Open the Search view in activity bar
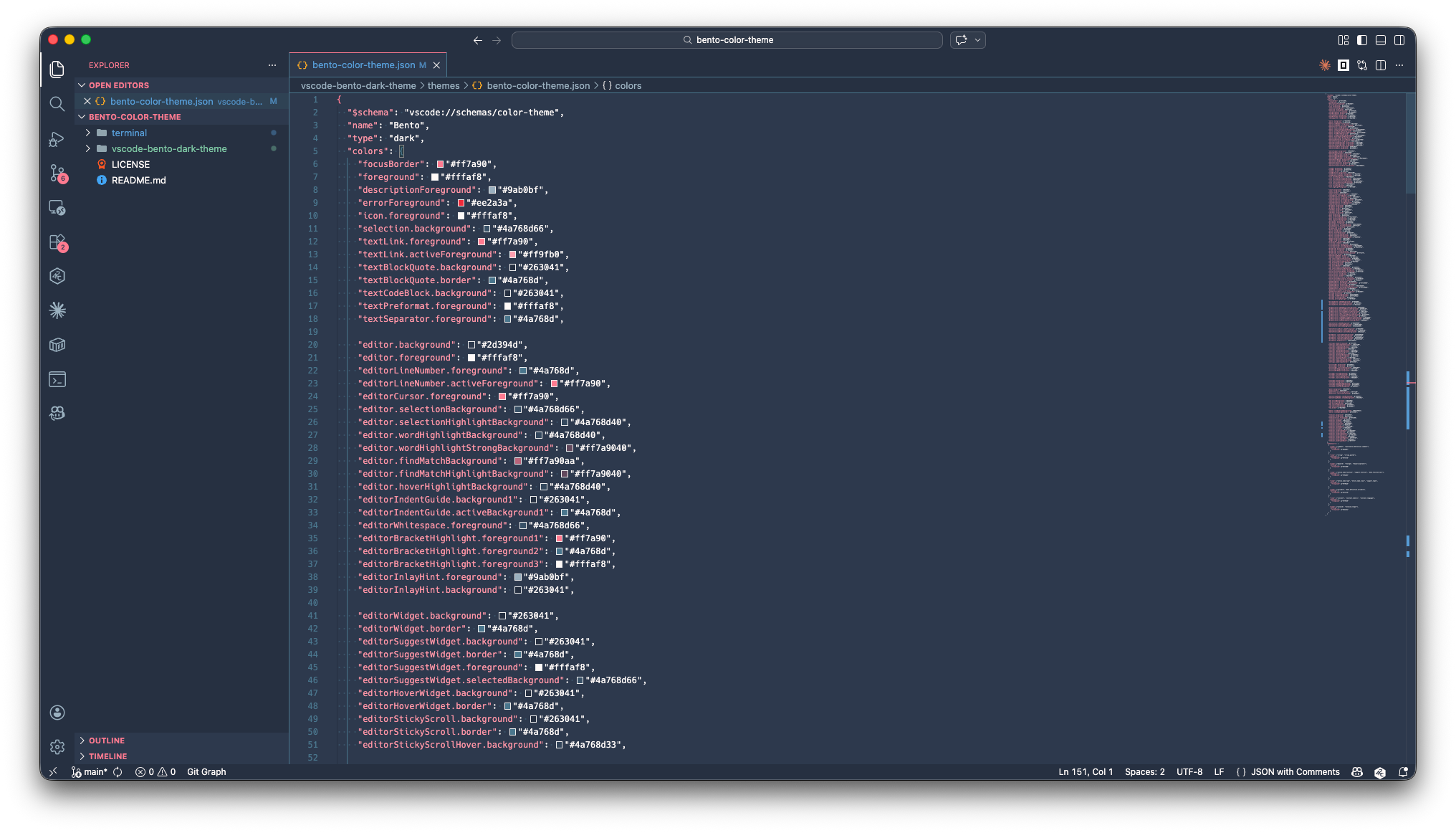Image resolution: width=1456 pixels, height=833 pixels. (57, 104)
